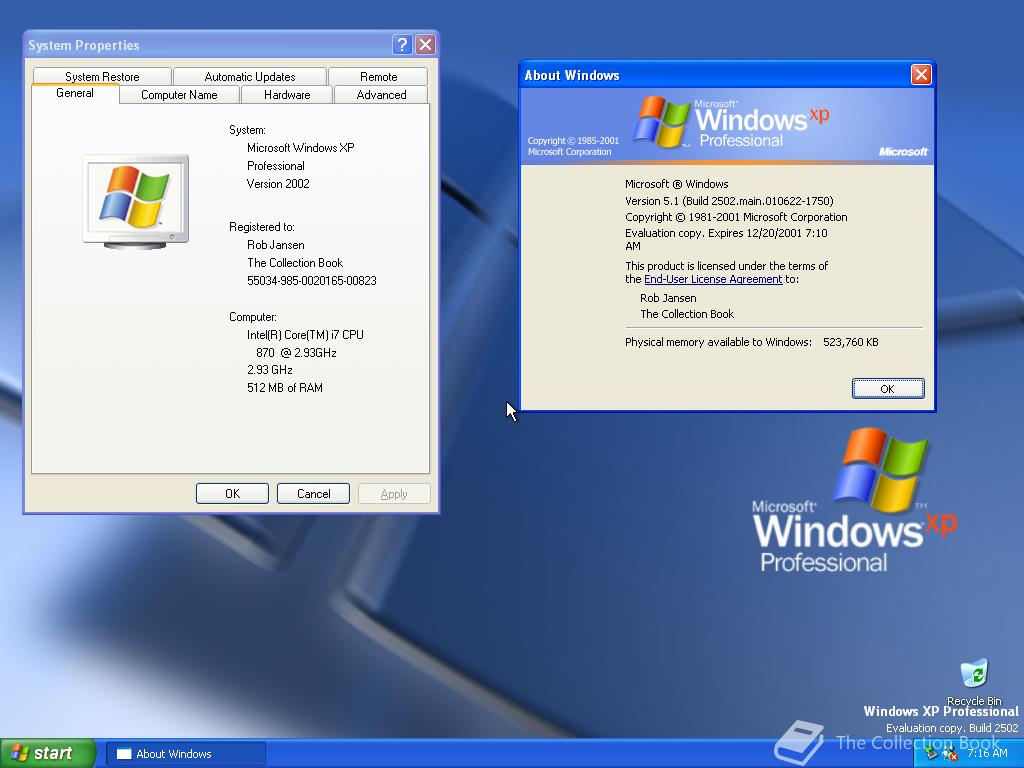Click the '523,760 KB' memory value

click(850, 342)
